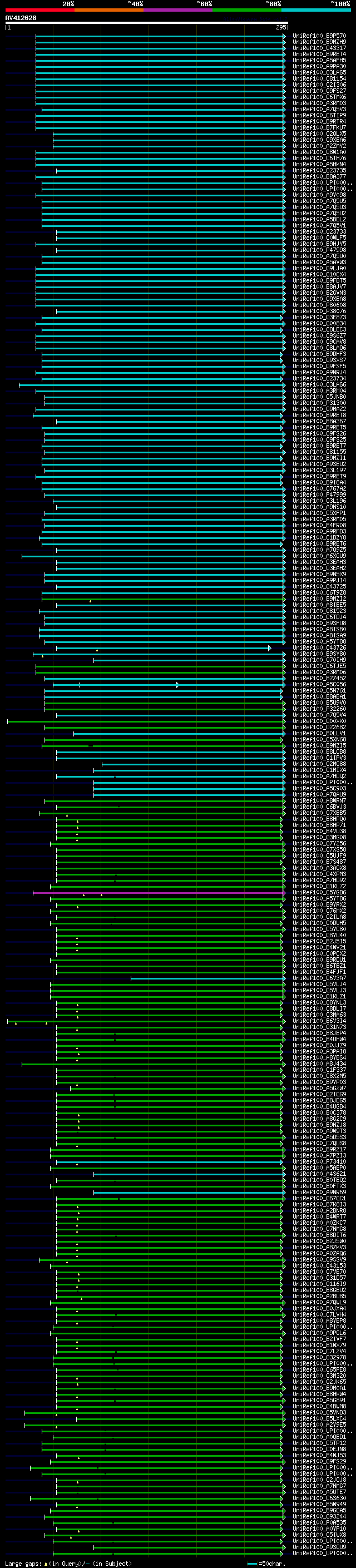Select the UniRef100_A5AFH5 hit label
This screenshot has width=356, height=1568.
319,60
